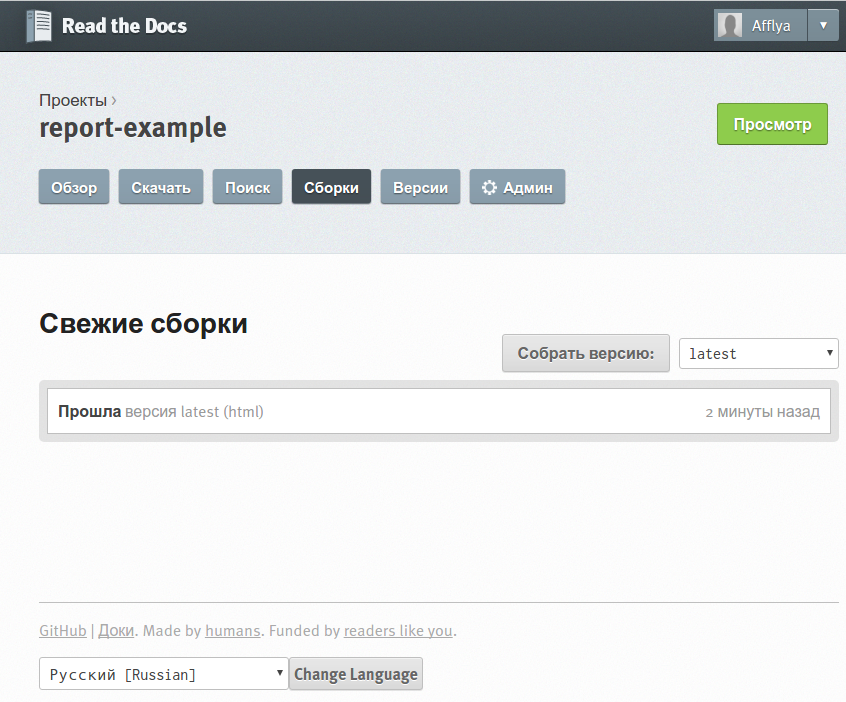Image resolution: width=846 pixels, height=702 pixels.
Task: Open the Русский language selector
Action: point(163,673)
